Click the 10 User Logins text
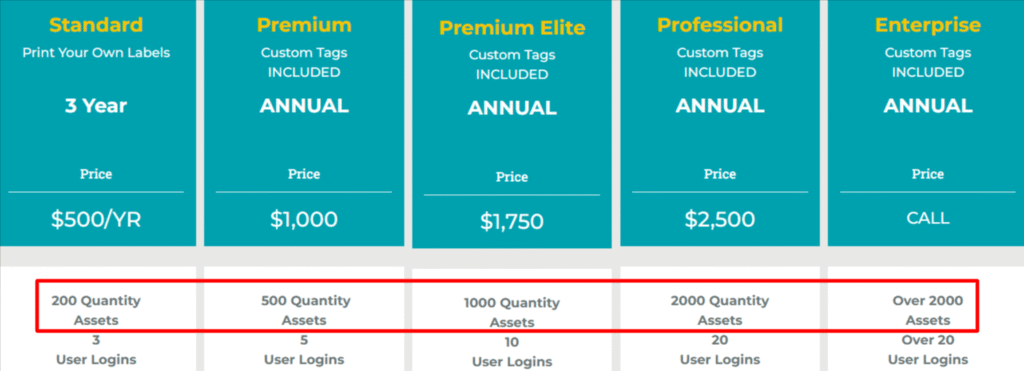The height and width of the screenshot is (371, 1024). click(512, 352)
